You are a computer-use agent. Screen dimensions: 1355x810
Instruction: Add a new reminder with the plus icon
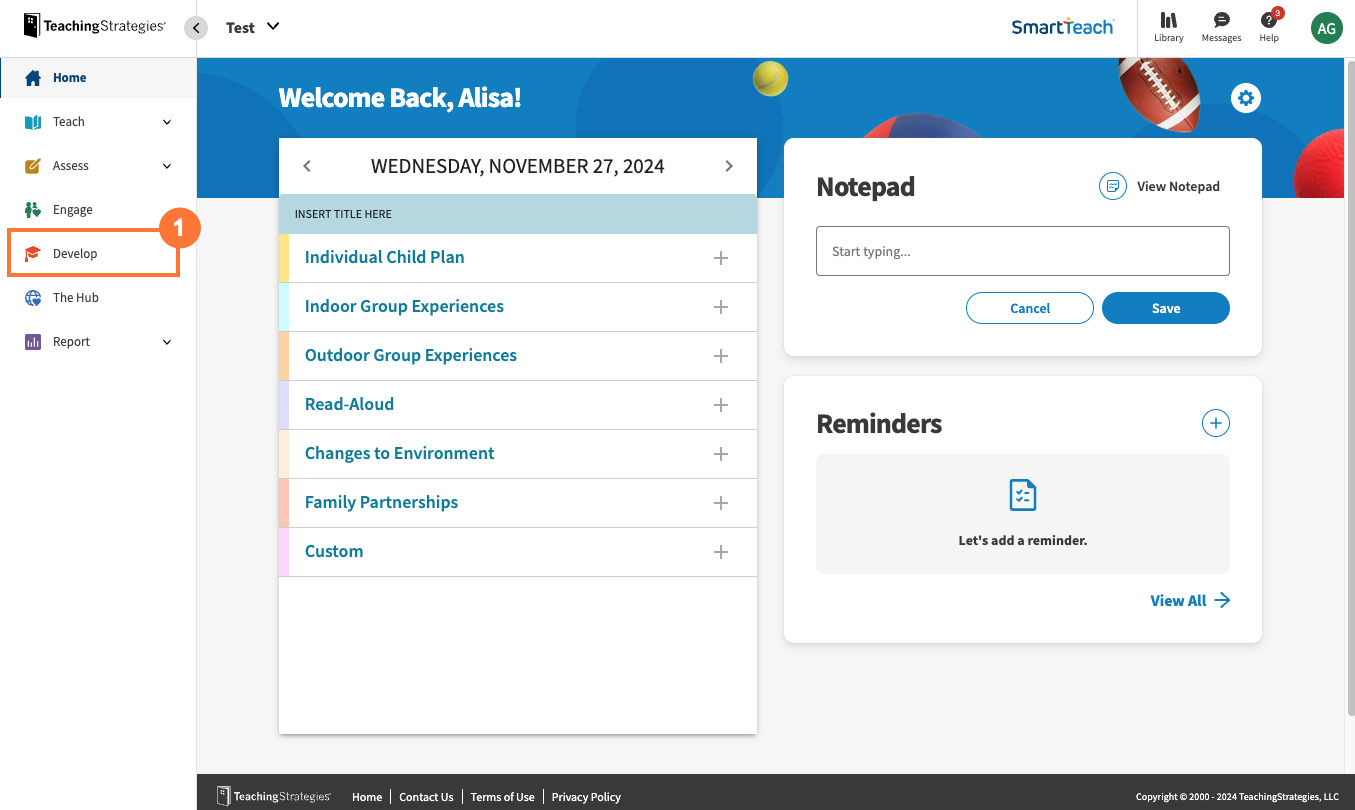point(1215,423)
